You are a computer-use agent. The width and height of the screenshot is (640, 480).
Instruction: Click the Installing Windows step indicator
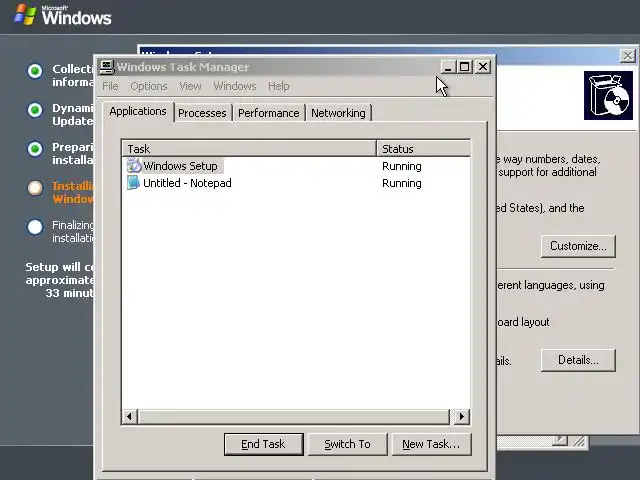coord(35,188)
